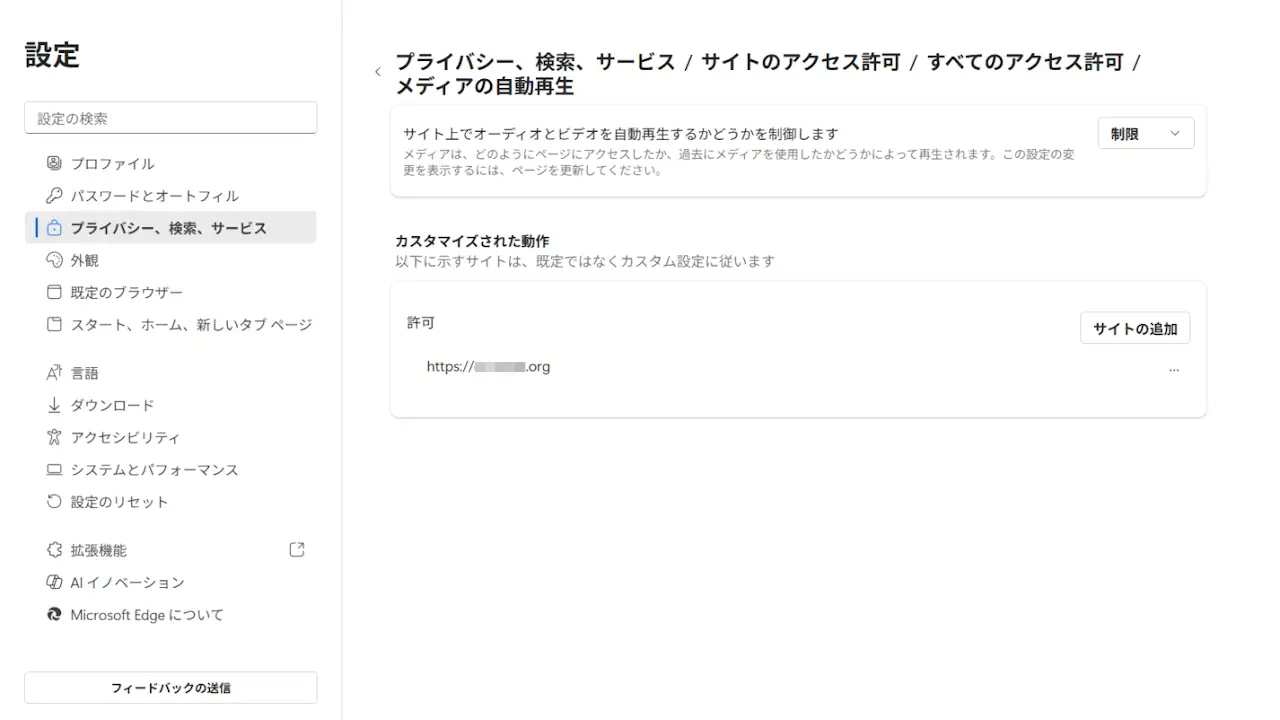Viewport: 1280px width, 720px height.
Task: Focus the 設定の検索 search field
Action: [x=170, y=118]
